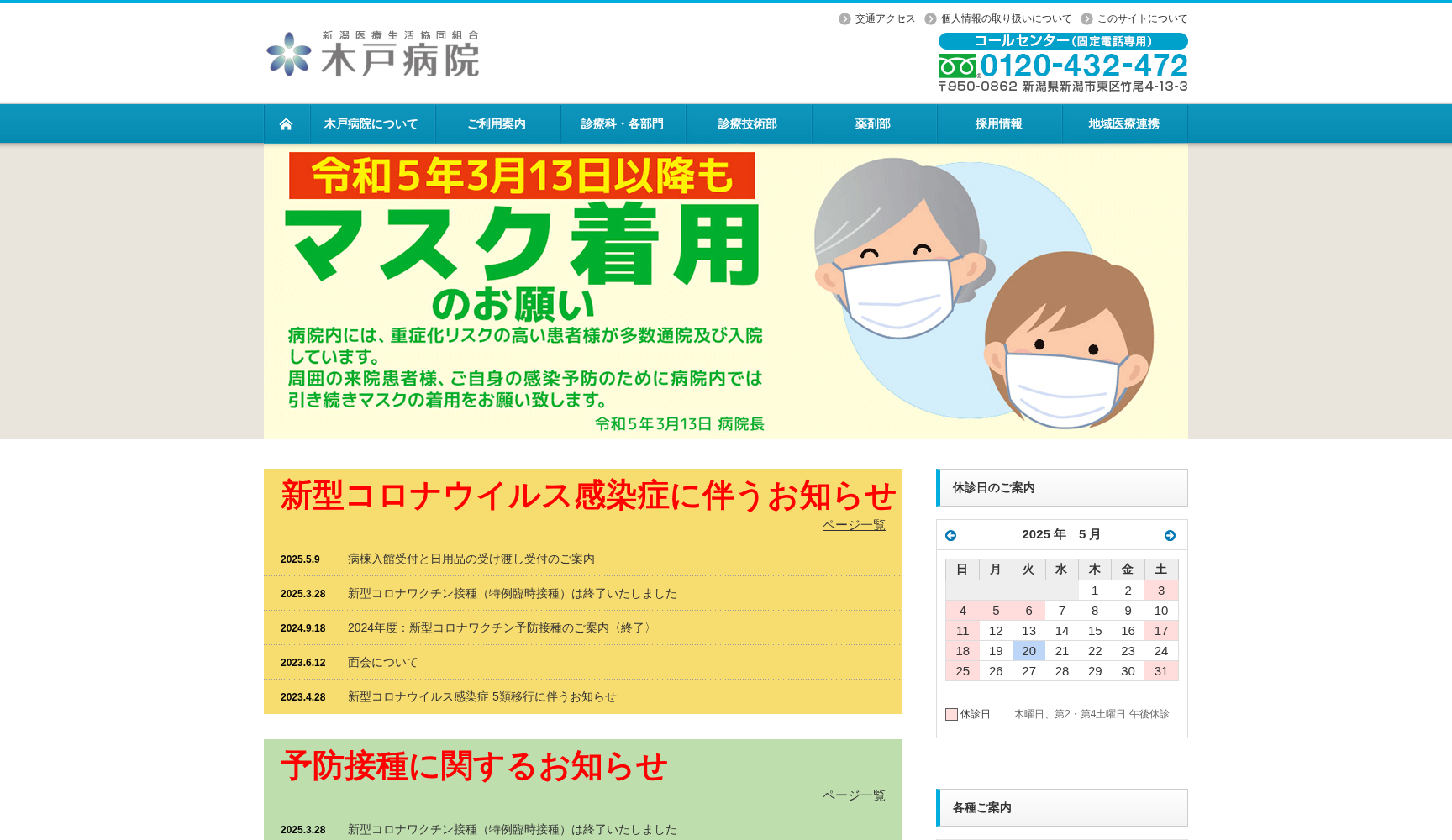1452x840 pixels.
Task: Click ページ一覧 under the coronavirus notices
Action: 853,524
